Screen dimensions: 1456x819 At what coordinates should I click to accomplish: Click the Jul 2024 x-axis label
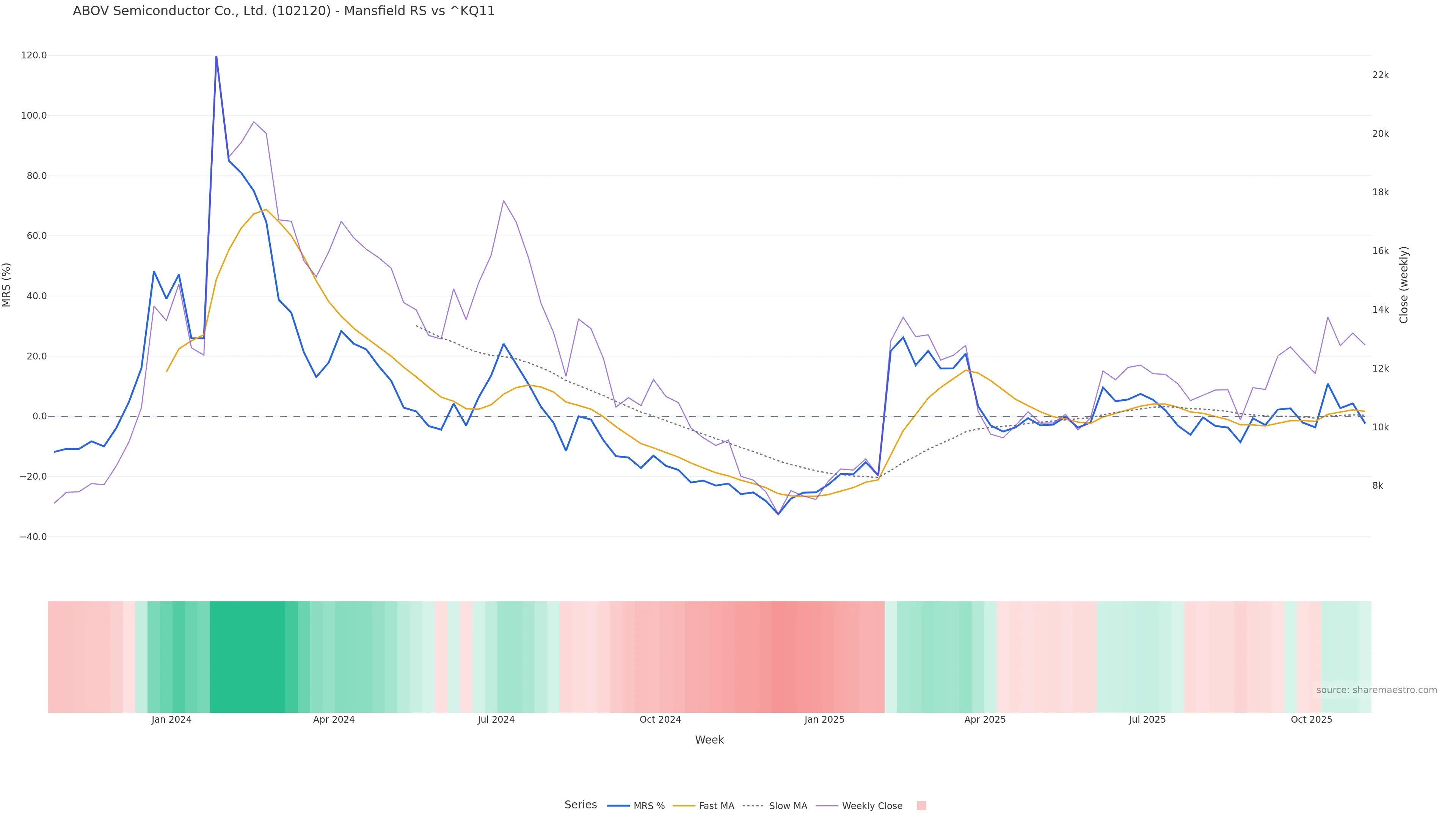[x=496, y=720]
